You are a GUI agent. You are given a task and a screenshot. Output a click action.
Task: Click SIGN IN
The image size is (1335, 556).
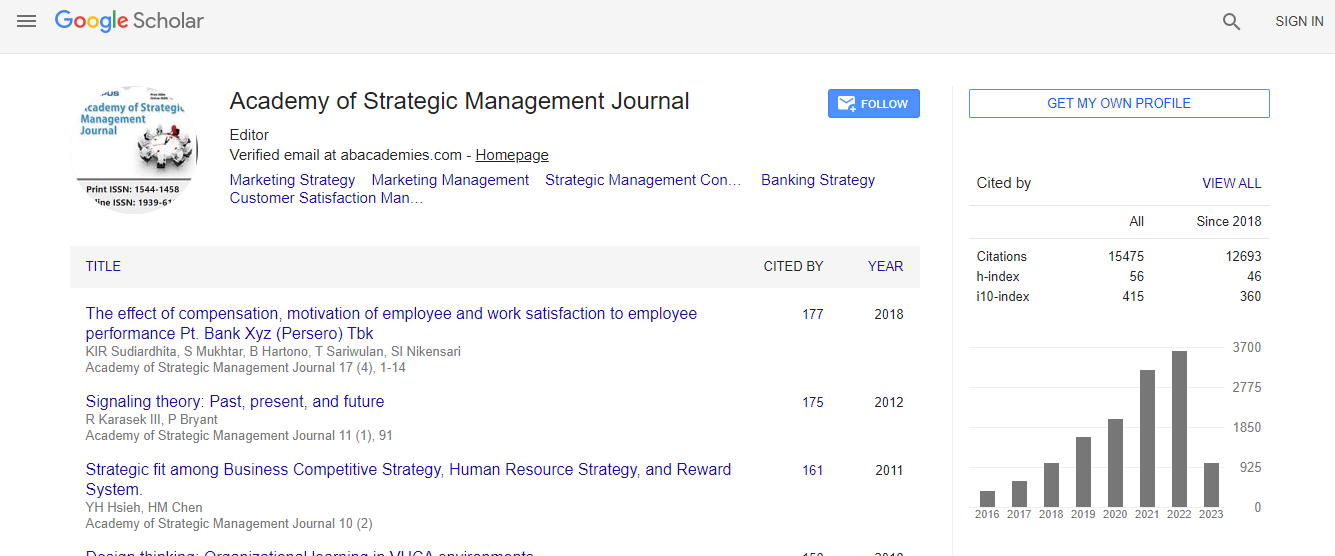pyautogui.click(x=1299, y=21)
